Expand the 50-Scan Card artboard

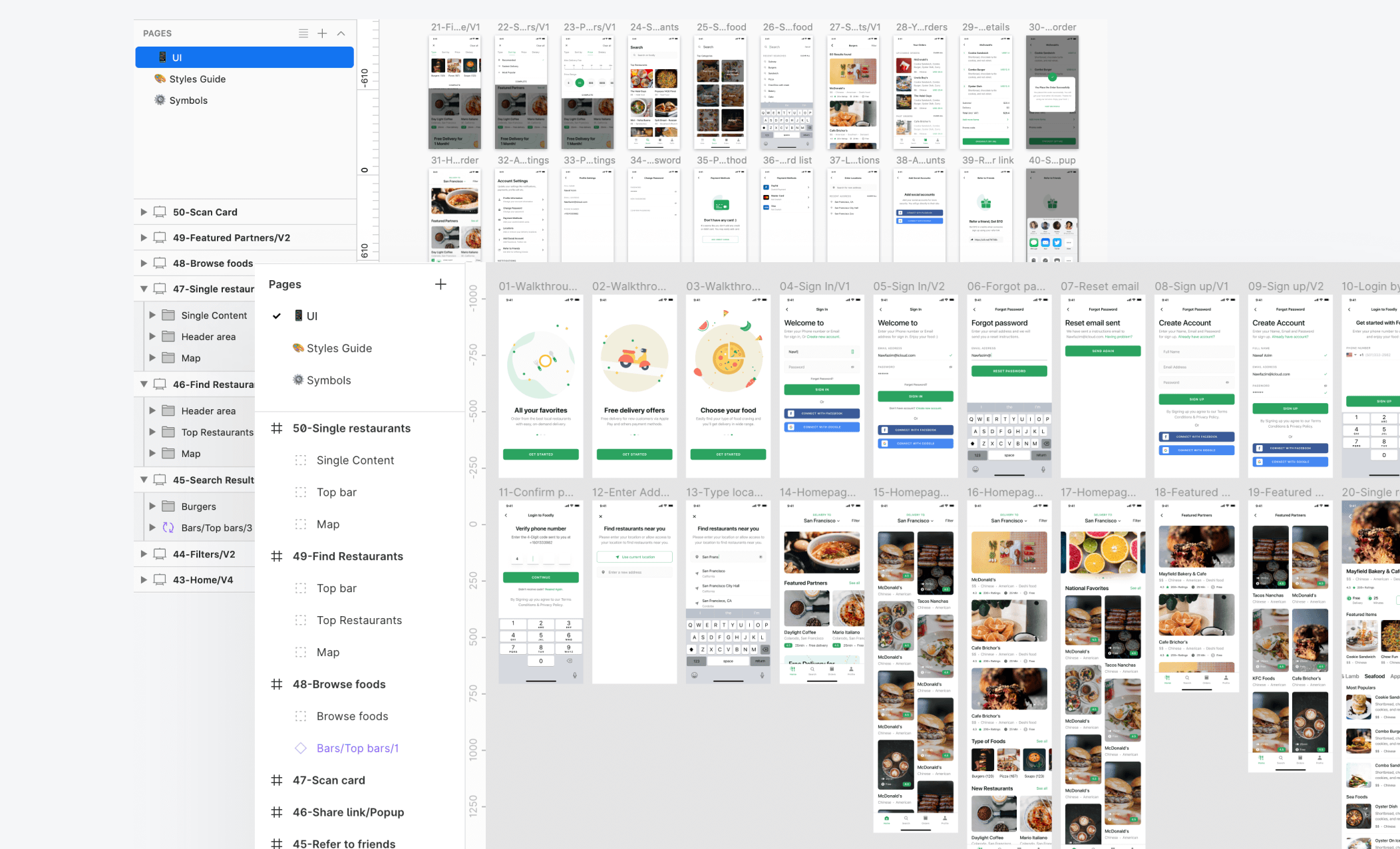144,212
